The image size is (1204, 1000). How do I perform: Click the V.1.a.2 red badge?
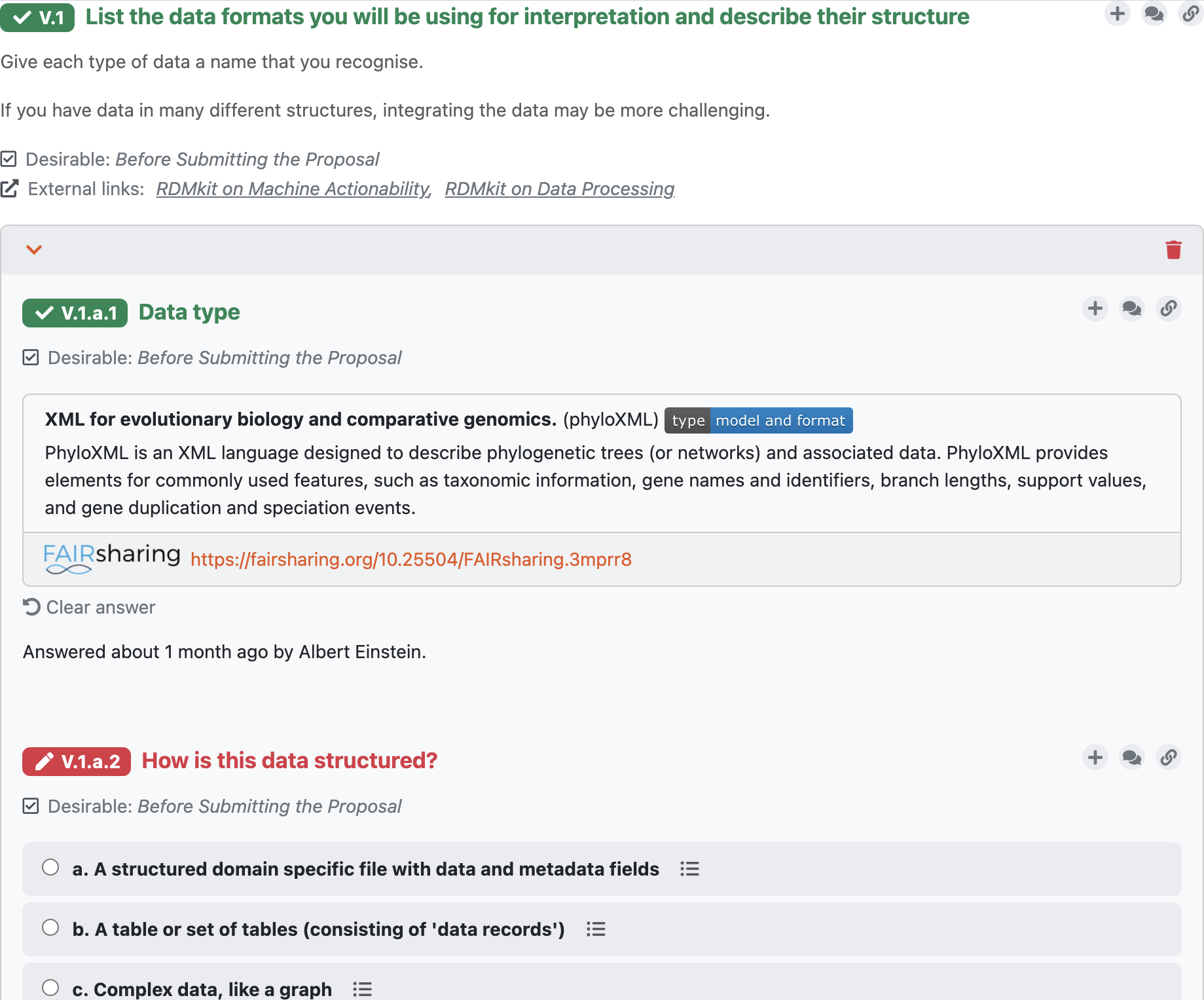tap(77, 762)
